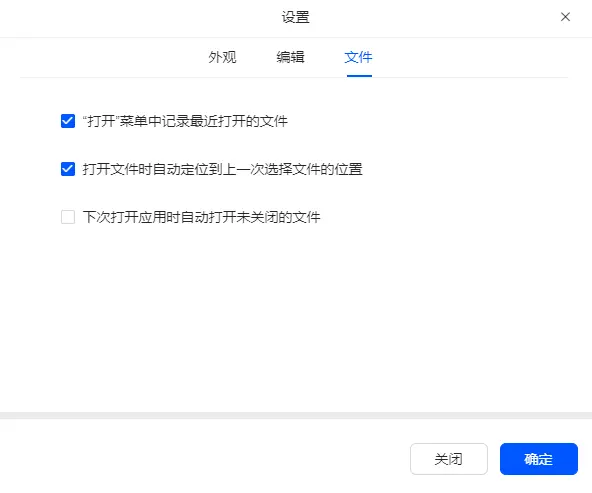The height and width of the screenshot is (493, 592).
Task: Click the 关闭 button
Action: click(449, 459)
